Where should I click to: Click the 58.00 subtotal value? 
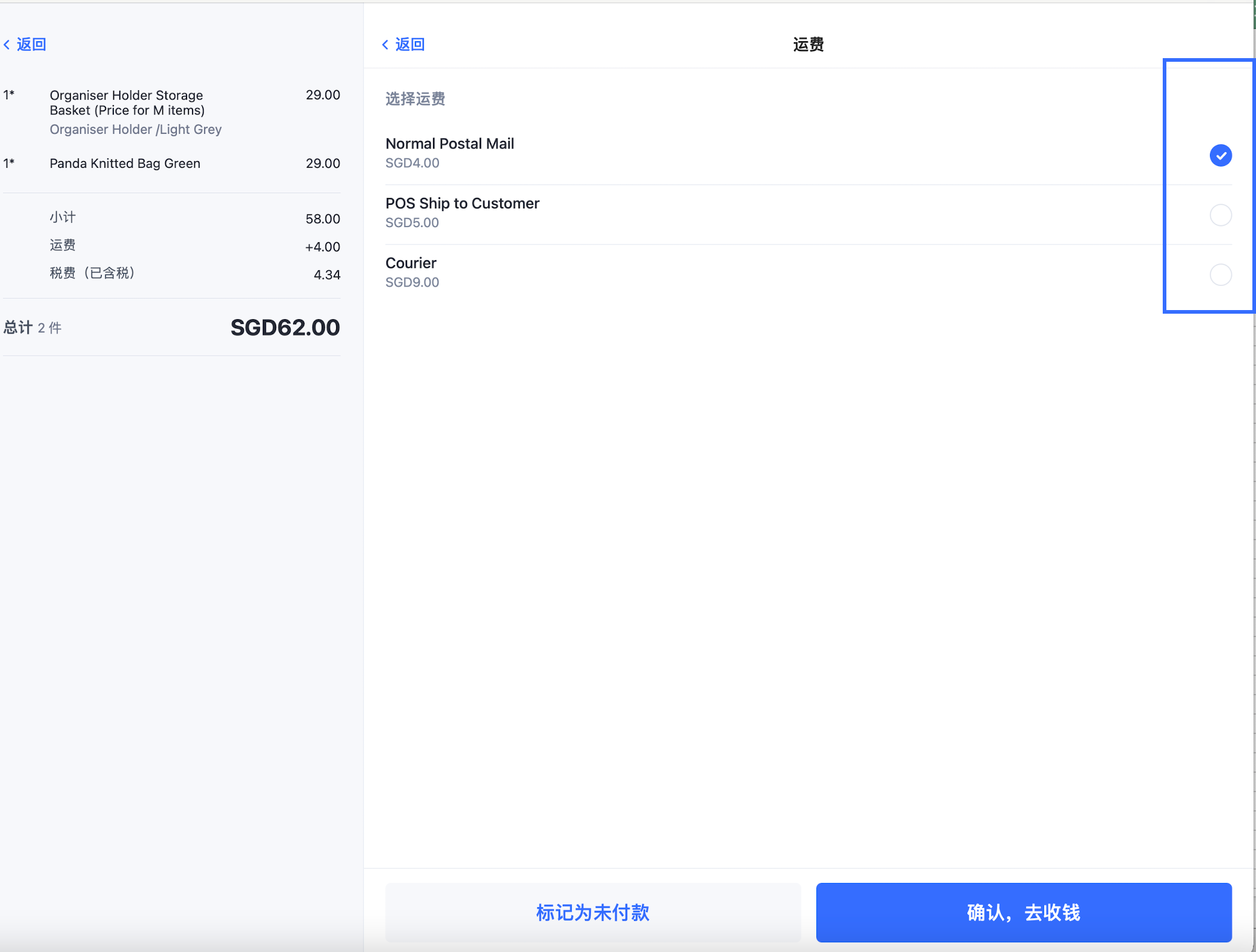coord(323,219)
